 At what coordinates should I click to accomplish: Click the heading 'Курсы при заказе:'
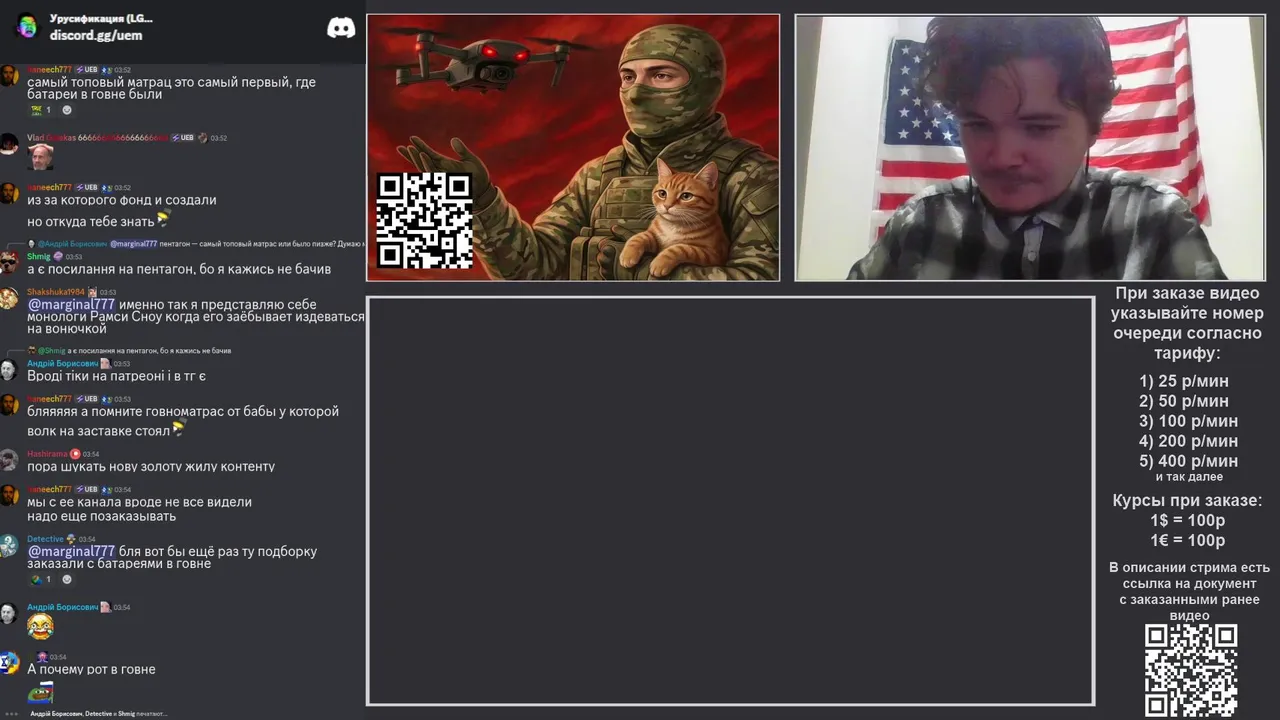coord(1187,500)
